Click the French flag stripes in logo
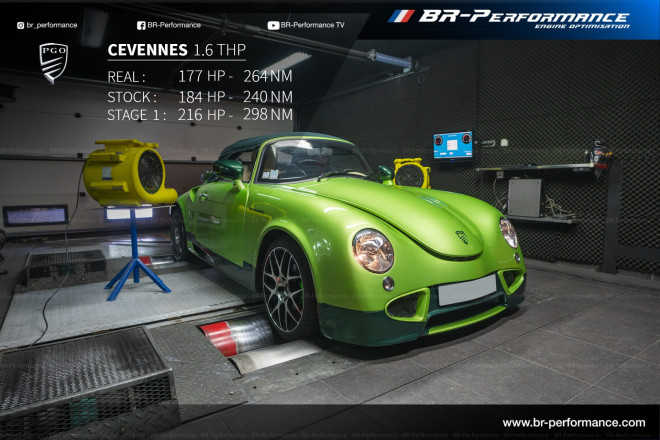Screen dimensions: 660x440 click(x=401, y=16)
